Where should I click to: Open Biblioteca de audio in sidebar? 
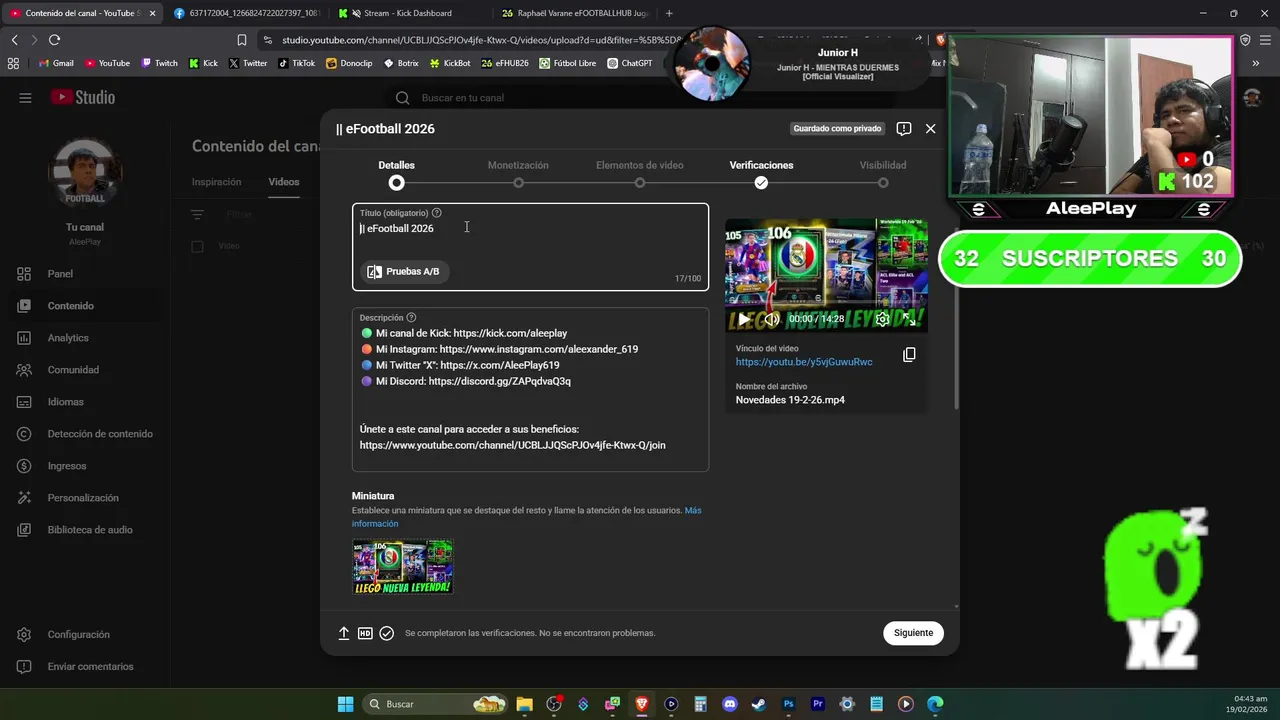click(x=84, y=530)
